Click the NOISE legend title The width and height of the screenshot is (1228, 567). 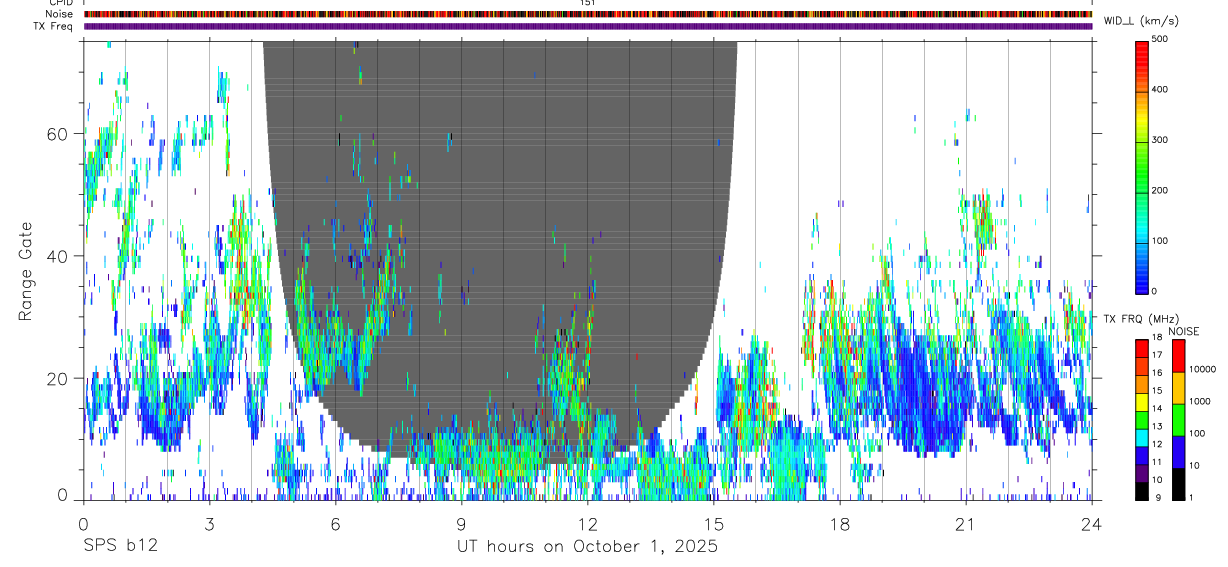(1184, 331)
